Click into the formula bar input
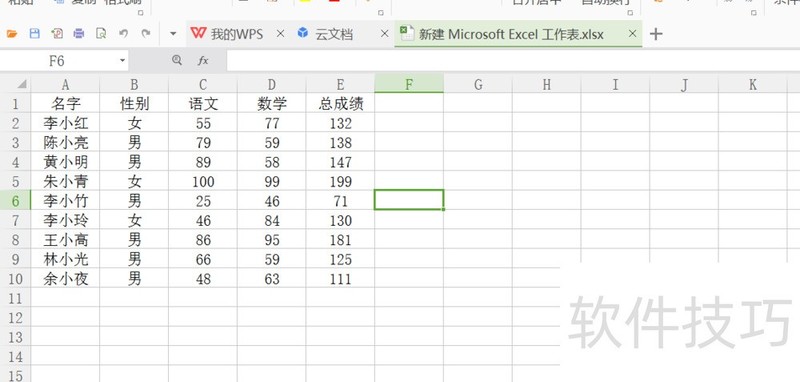This screenshot has height=382, width=800. tap(513, 61)
